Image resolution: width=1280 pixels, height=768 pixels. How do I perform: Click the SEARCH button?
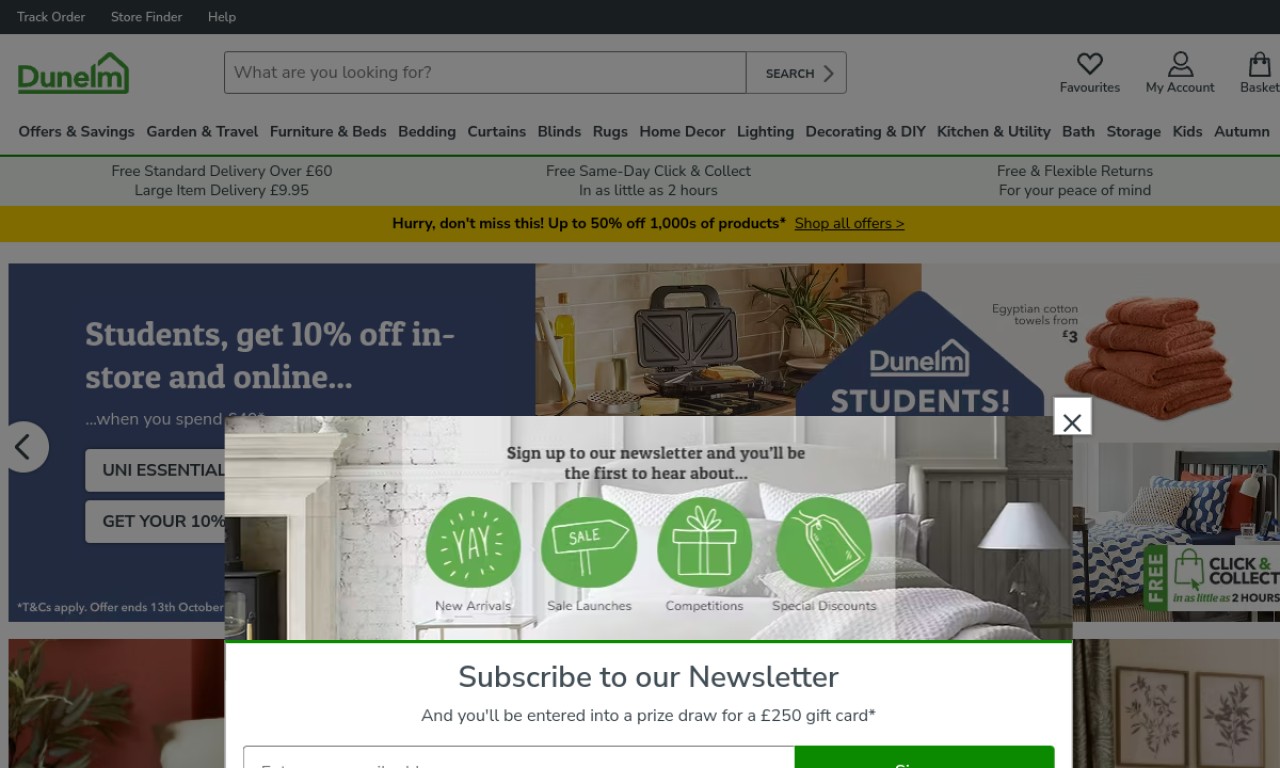[796, 73]
